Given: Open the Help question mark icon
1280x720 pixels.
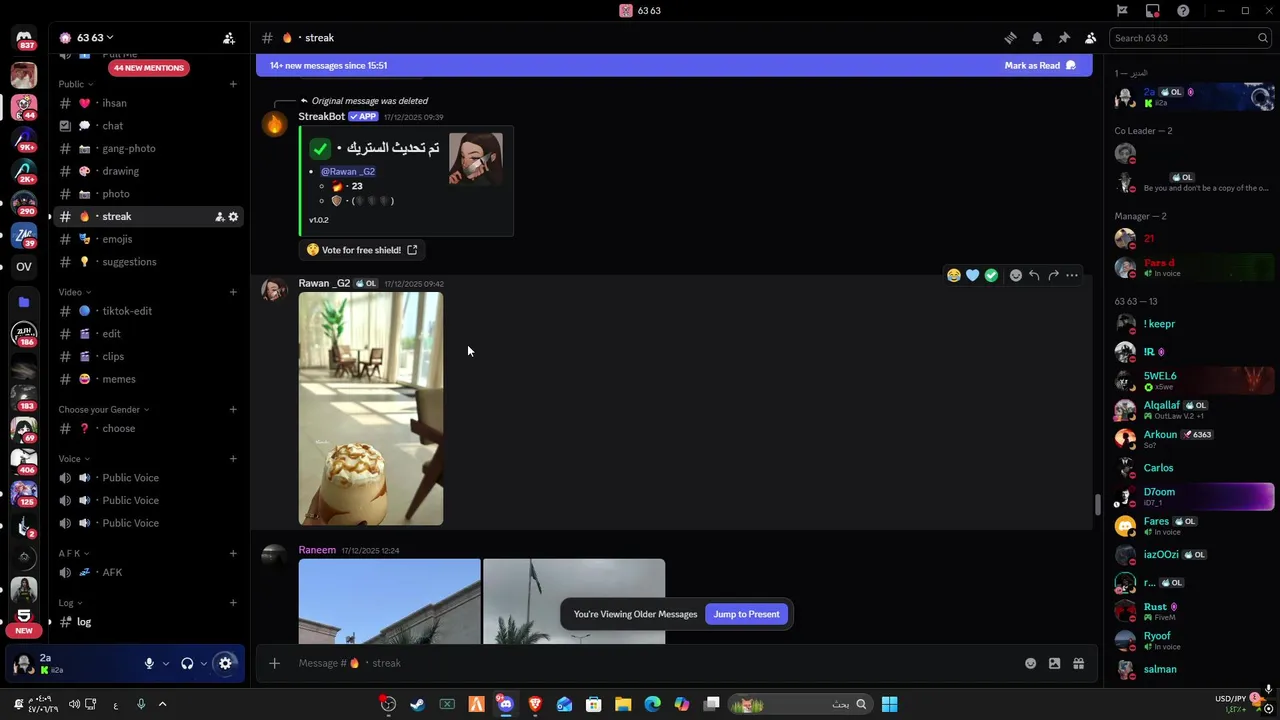Looking at the screenshot, I should click(x=1184, y=11).
